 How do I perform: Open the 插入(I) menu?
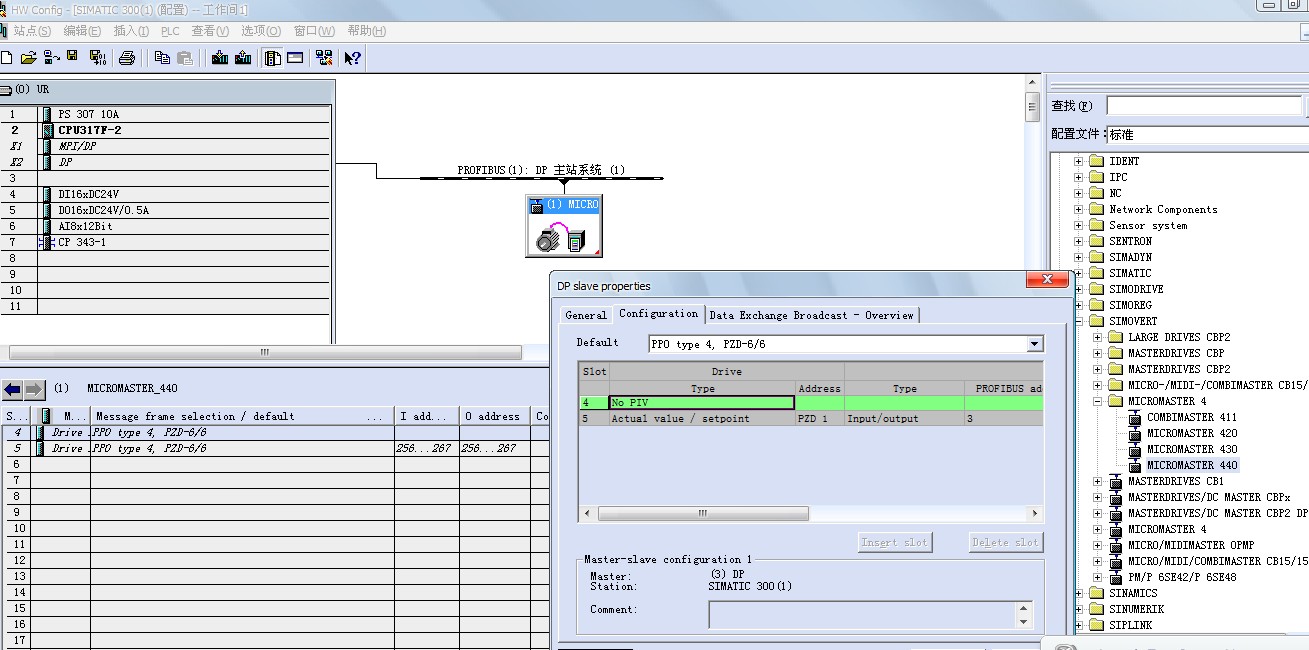coord(131,31)
